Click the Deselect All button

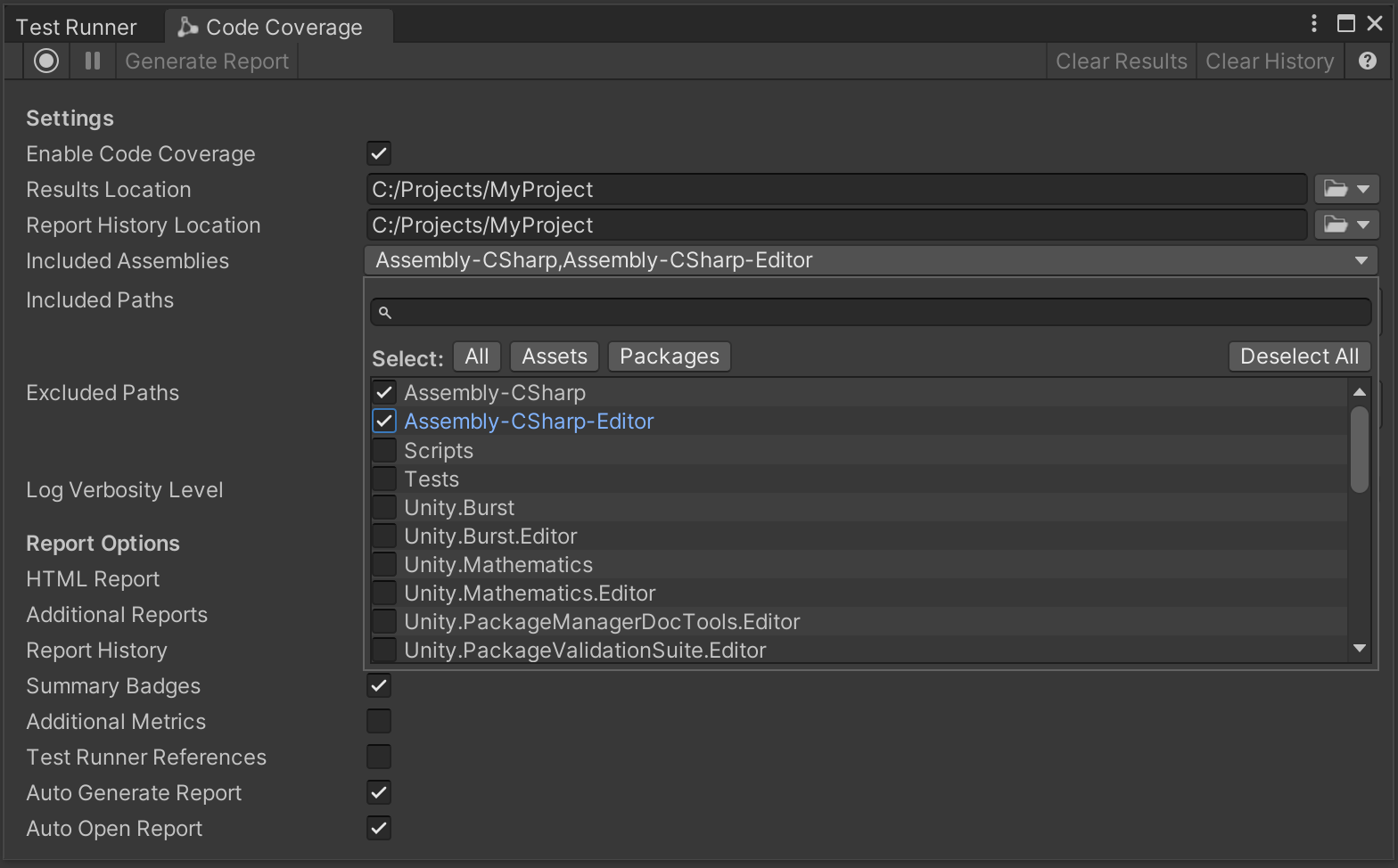click(x=1298, y=356)
